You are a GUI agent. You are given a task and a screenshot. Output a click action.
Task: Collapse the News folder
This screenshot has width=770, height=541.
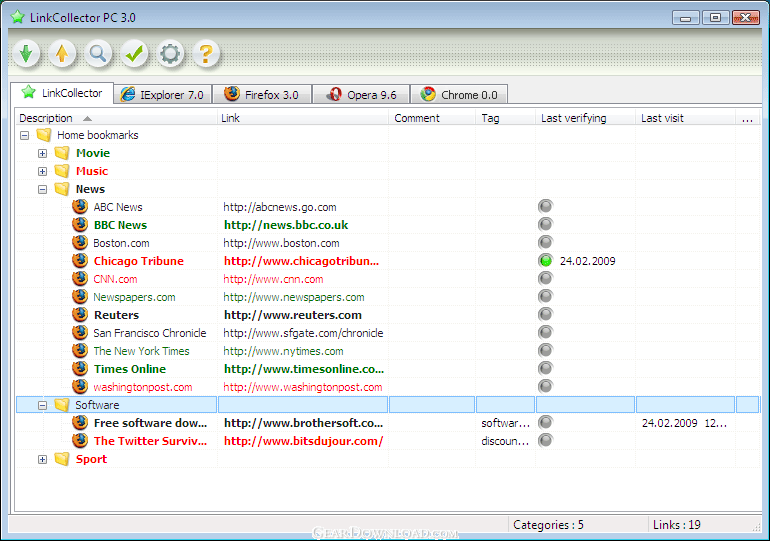(x=43, y=189)
